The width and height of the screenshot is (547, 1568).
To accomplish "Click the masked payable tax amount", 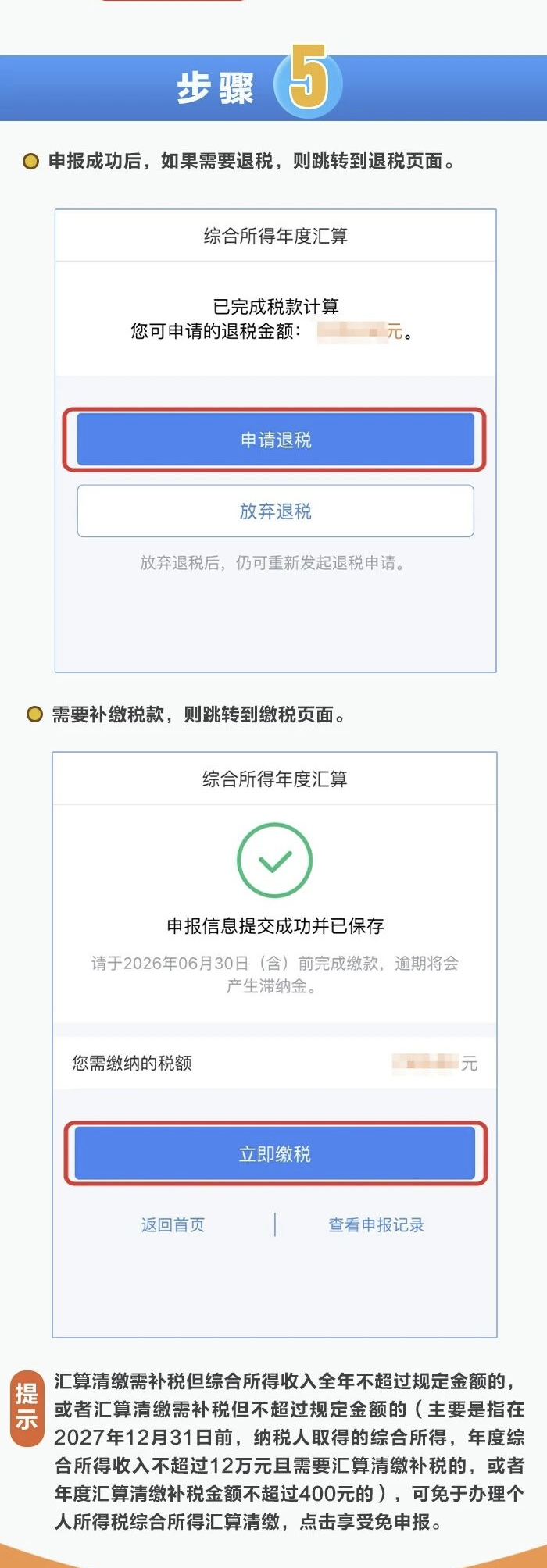I will (422, 1062).
